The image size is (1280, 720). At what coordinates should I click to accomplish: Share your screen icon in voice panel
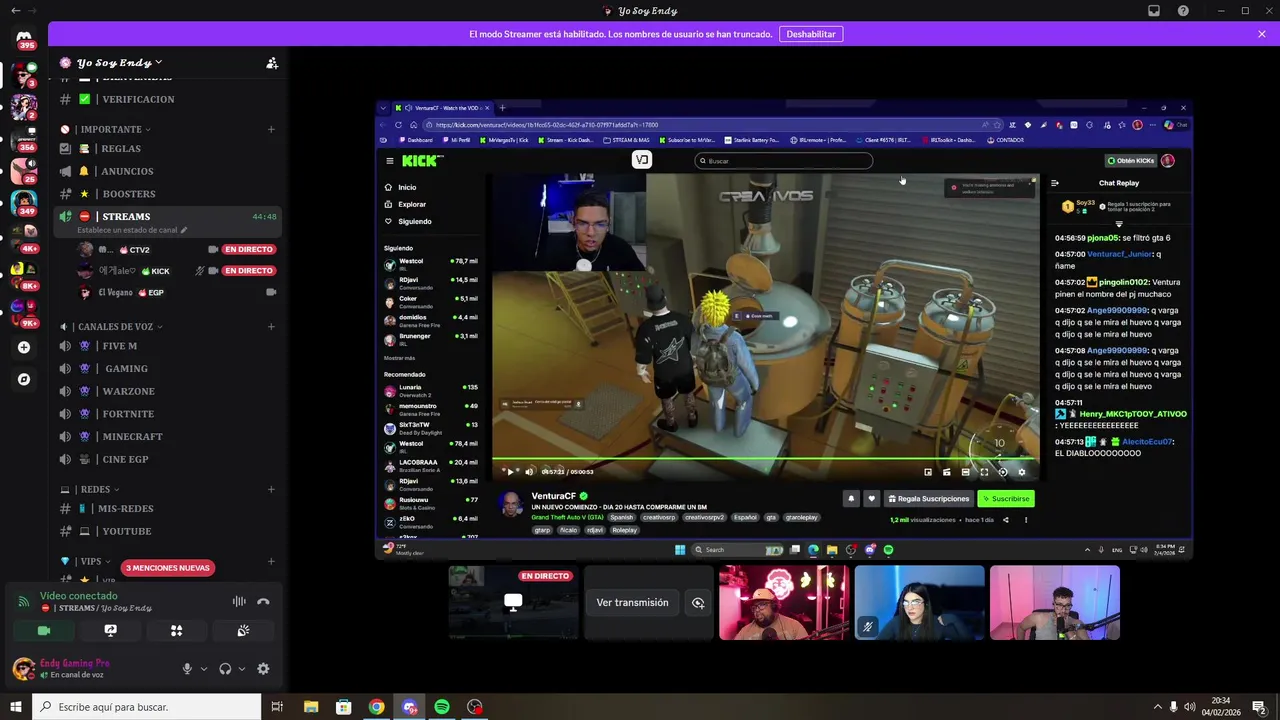[x=110, y=630]
